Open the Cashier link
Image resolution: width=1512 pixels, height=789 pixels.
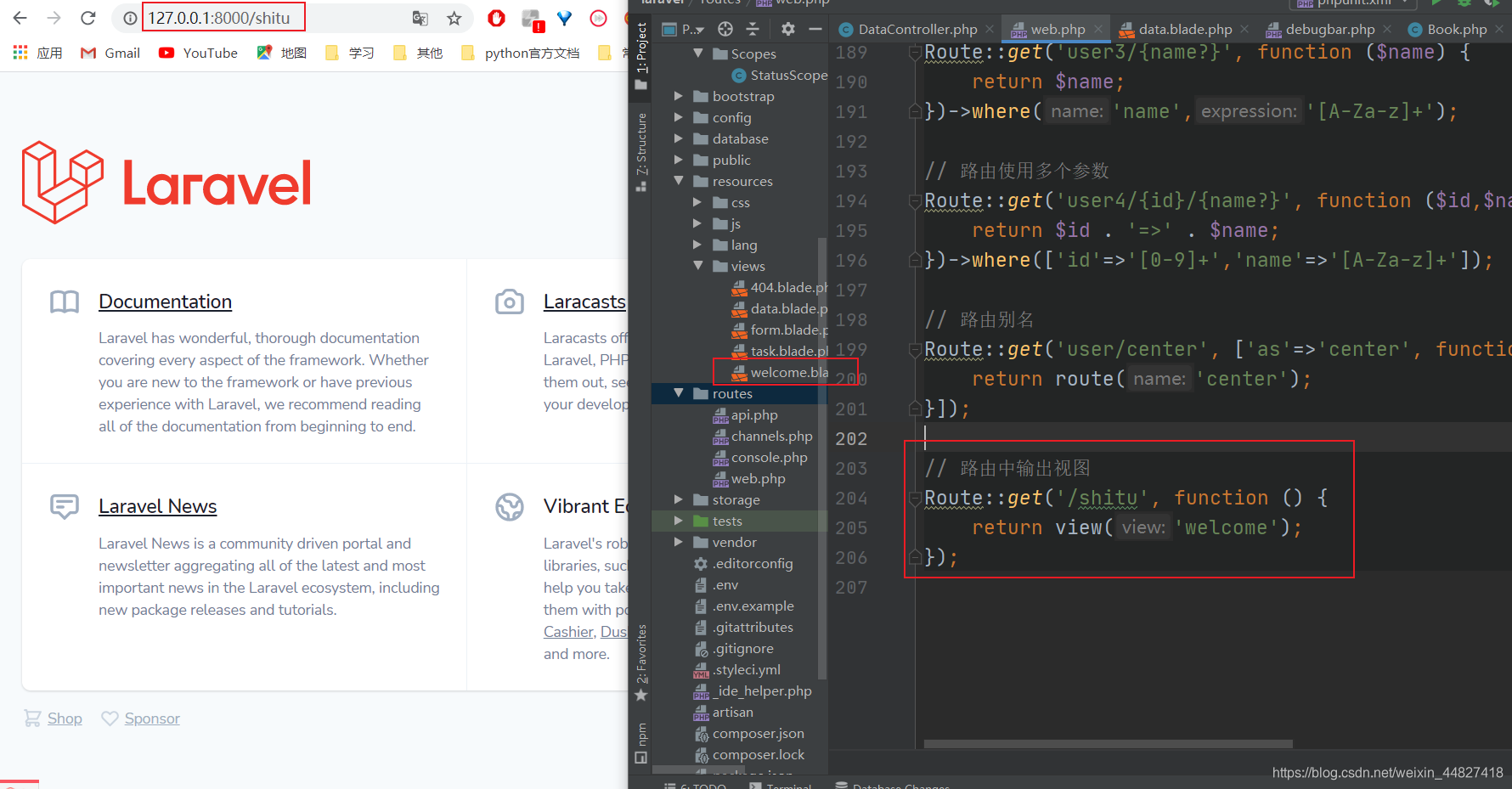[568, 632]
